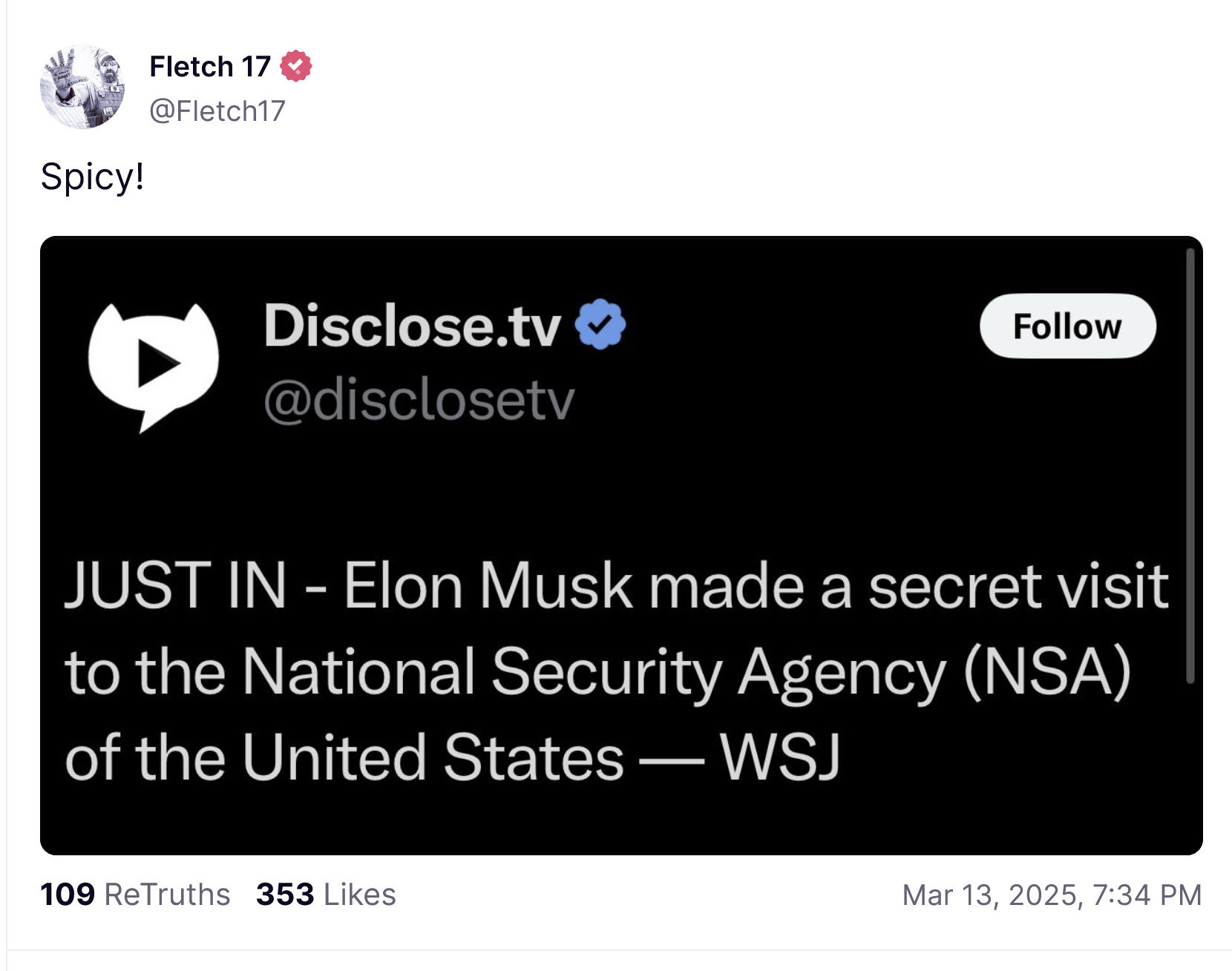
Task: View the 109 ReTruths list
Action: (x=135, y=895)
